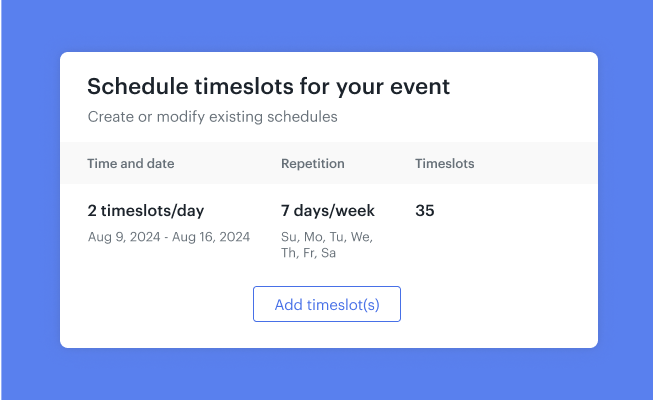The image size is (653, 400).
Task: Click the dash between the two dates
Action: 166,237
